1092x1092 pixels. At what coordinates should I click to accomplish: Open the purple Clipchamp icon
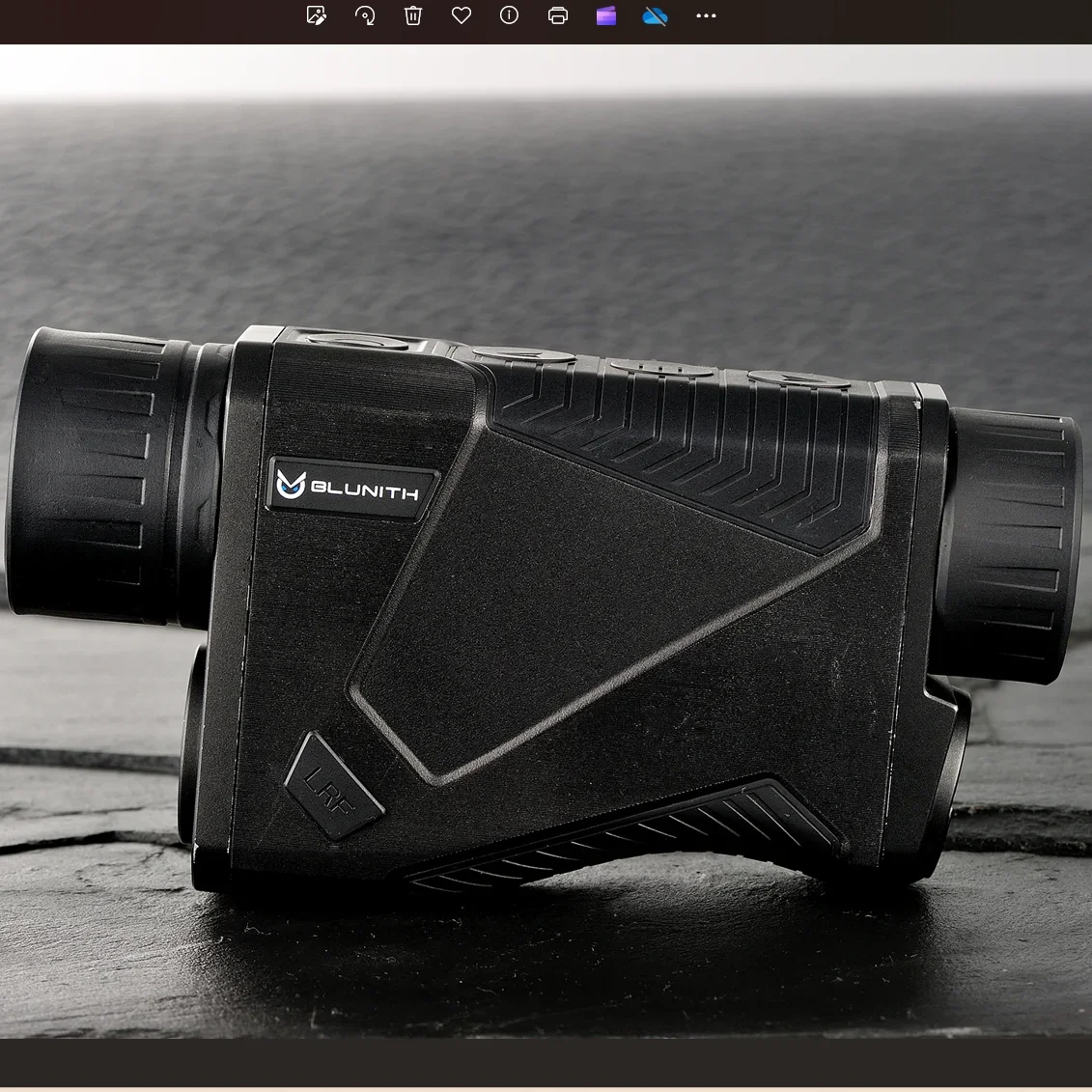point(606,15)
